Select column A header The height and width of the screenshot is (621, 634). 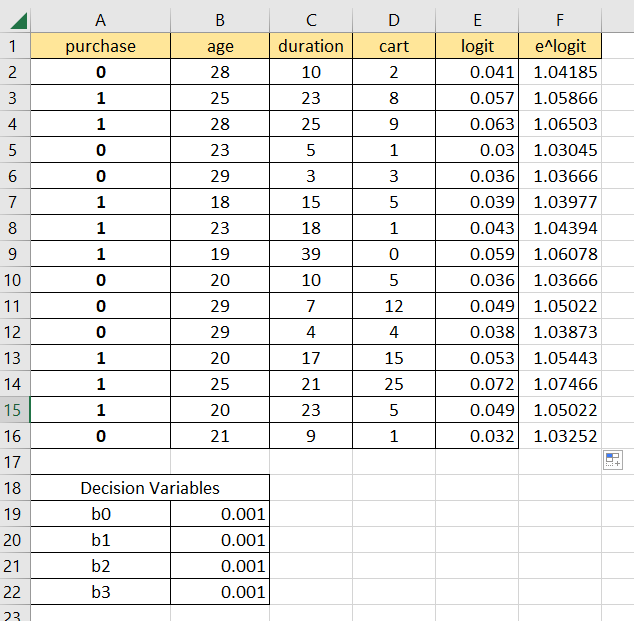pos(100,20)
